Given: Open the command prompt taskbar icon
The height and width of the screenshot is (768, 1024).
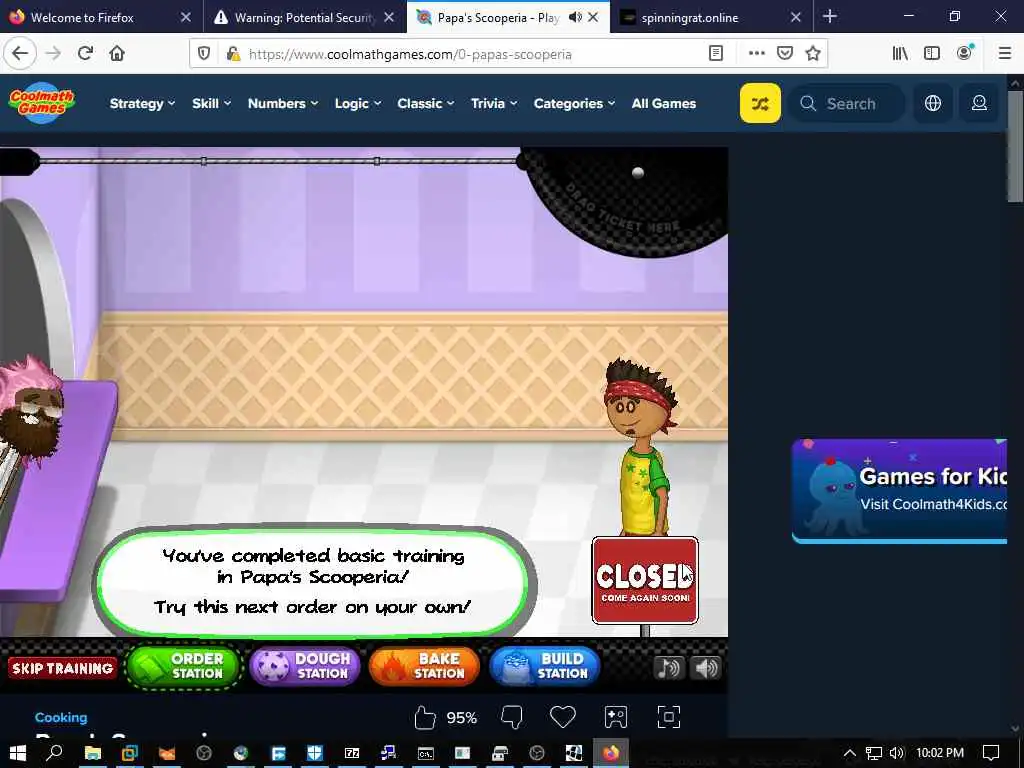Looking at the screenshot, I should [x=426, y=753].
